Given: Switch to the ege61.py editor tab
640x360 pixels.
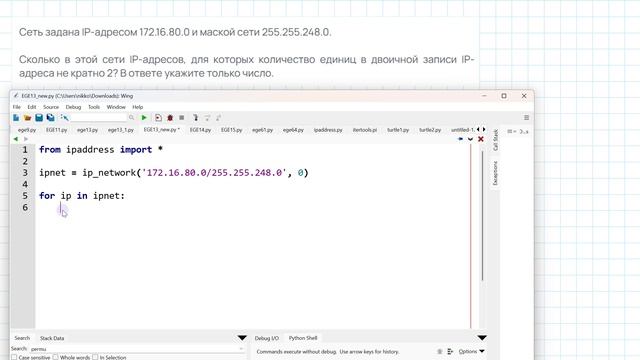Looking at the screenshot, I should 262,130.
